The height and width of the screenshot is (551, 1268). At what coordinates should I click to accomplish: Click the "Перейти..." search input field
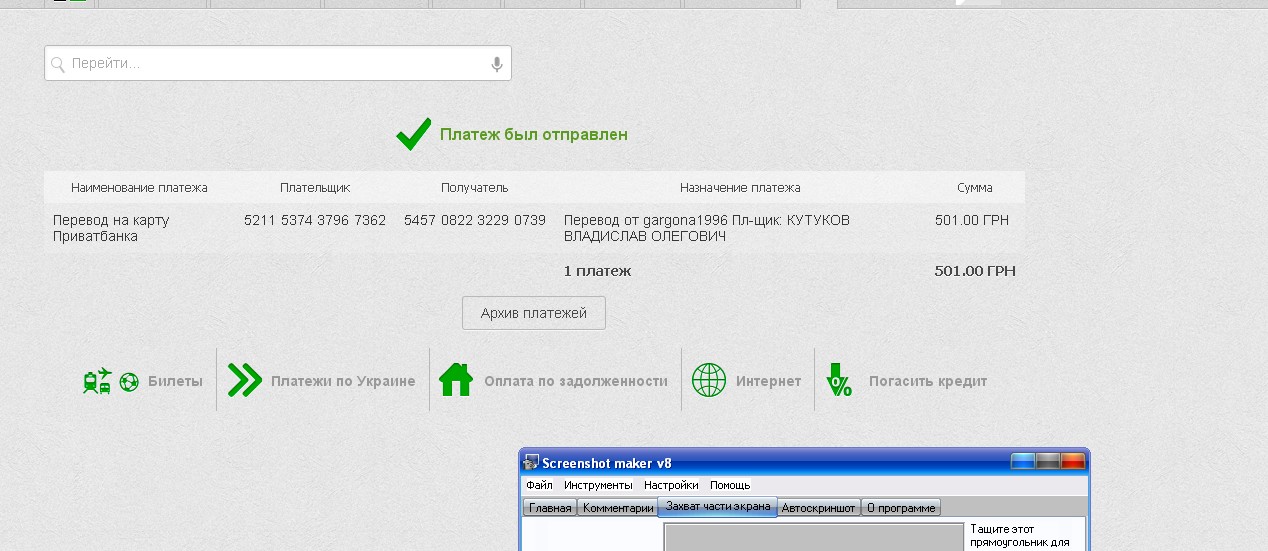point(278,63)
